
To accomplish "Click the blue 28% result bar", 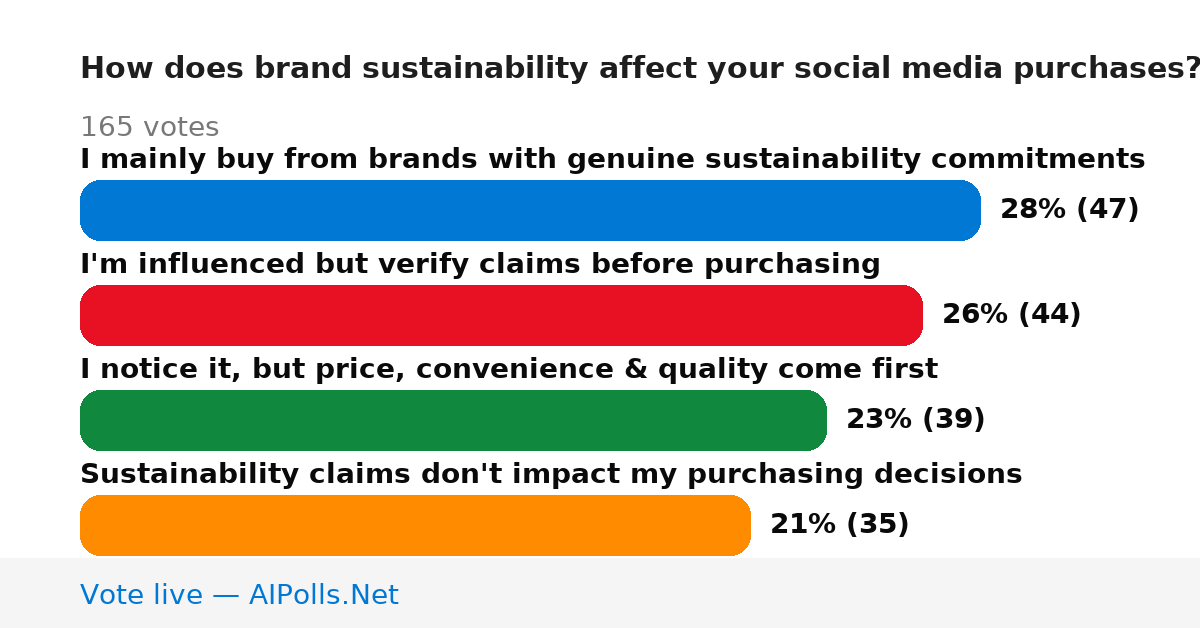I will (530, 210).
